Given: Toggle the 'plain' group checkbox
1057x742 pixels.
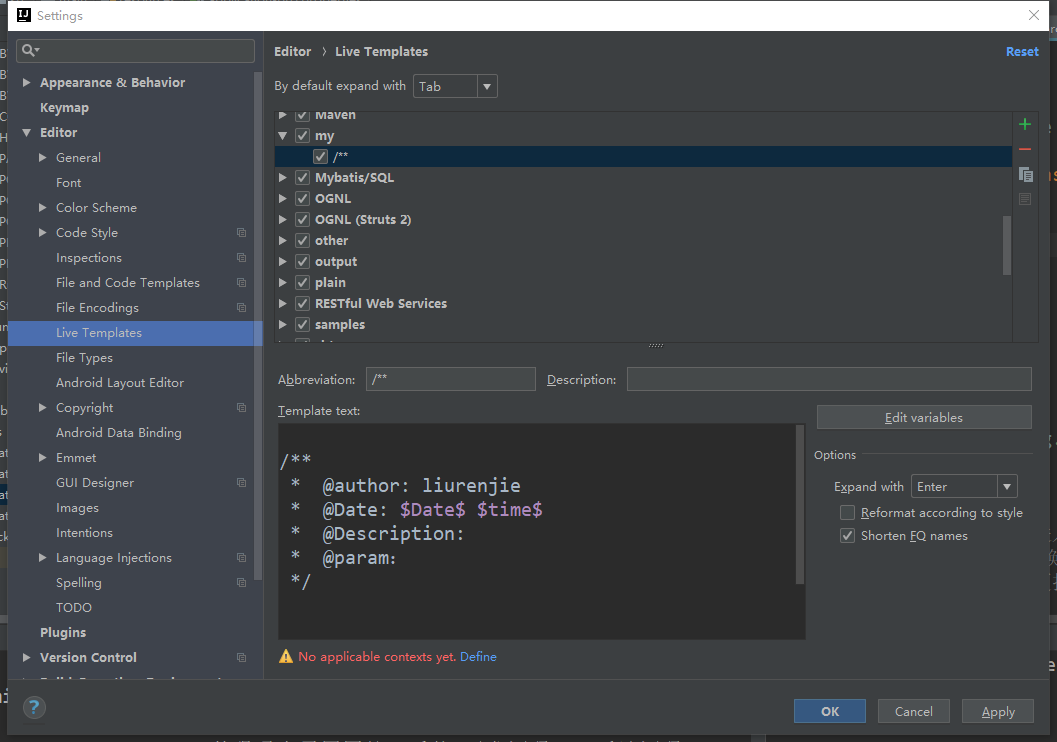Looking at the screenshot, I should [303, 282].
